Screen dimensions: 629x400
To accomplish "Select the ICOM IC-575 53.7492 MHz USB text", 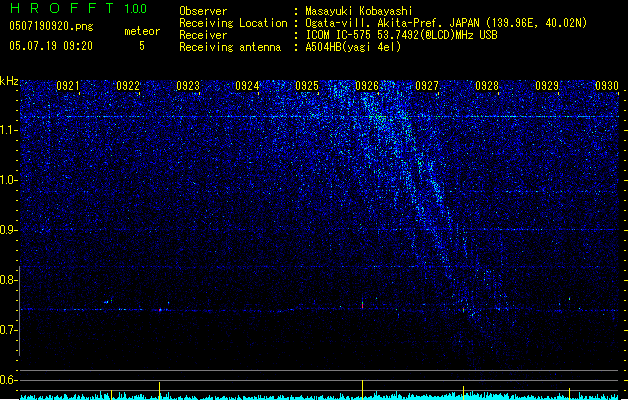I will point(401,35).
